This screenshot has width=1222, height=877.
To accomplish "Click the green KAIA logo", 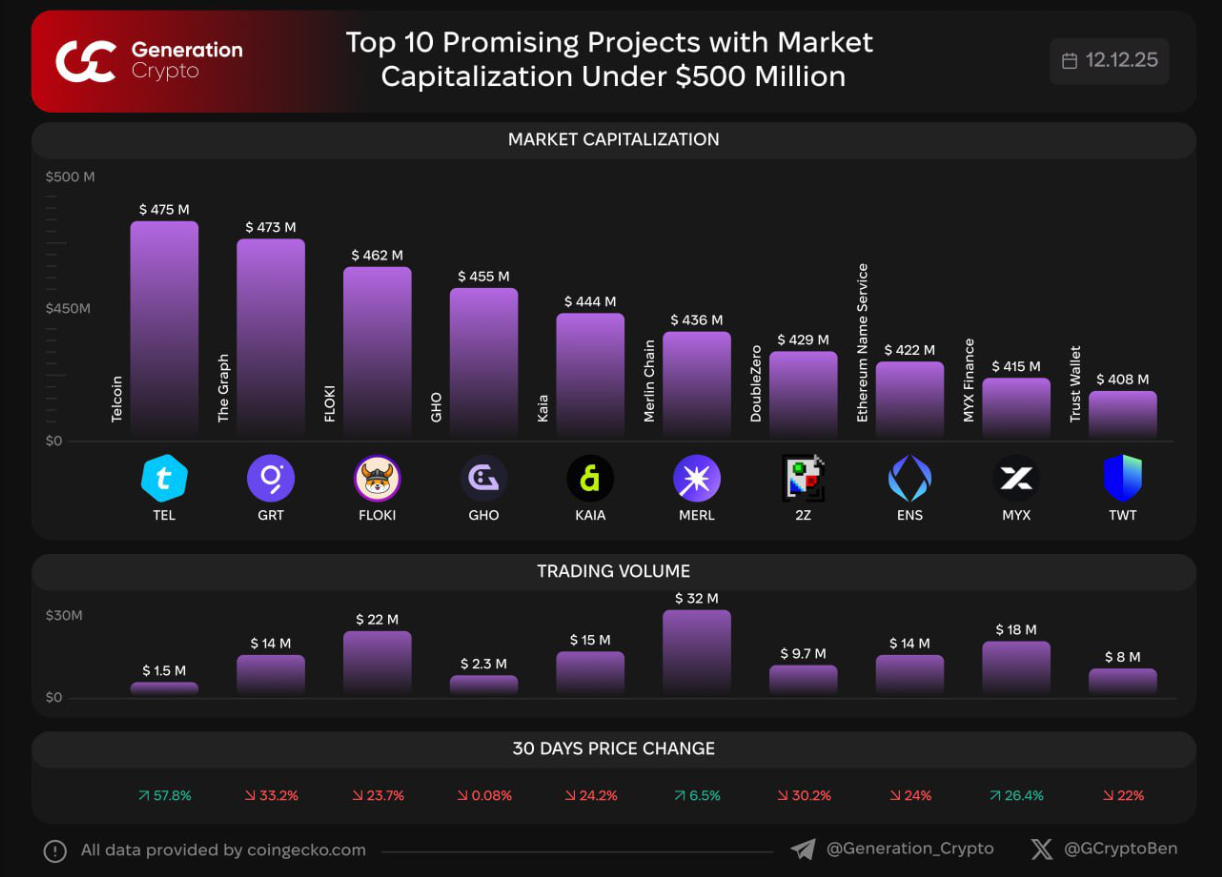I will [590, 478].
